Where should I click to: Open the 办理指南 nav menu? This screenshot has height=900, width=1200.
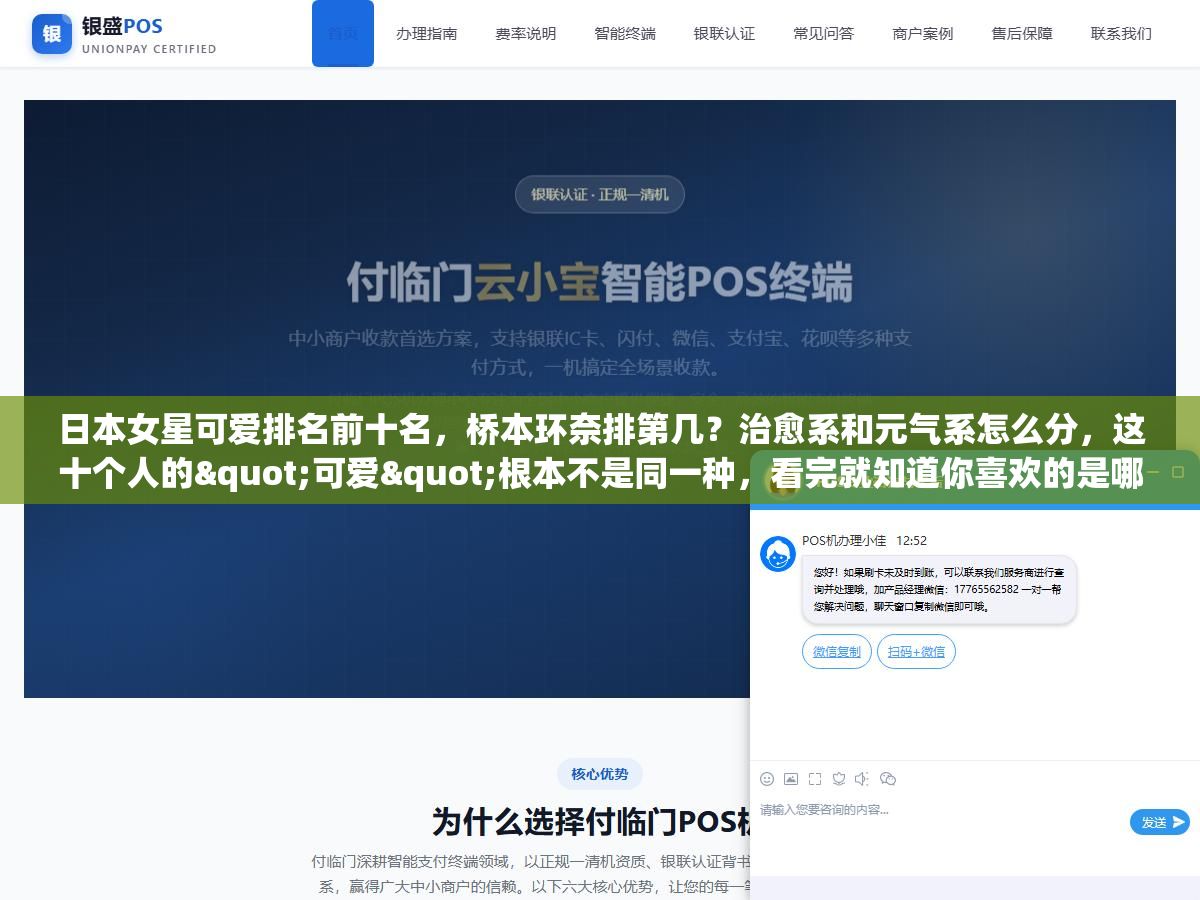click(427, 33)
